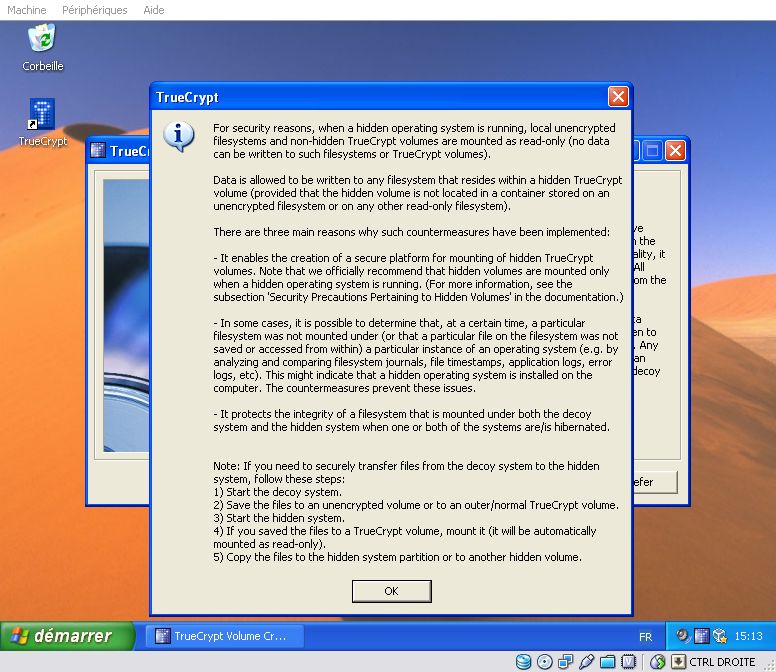Select the Corbeille desktop icon
The width and height of the screenshot is (776, 672).
[43, 48]
